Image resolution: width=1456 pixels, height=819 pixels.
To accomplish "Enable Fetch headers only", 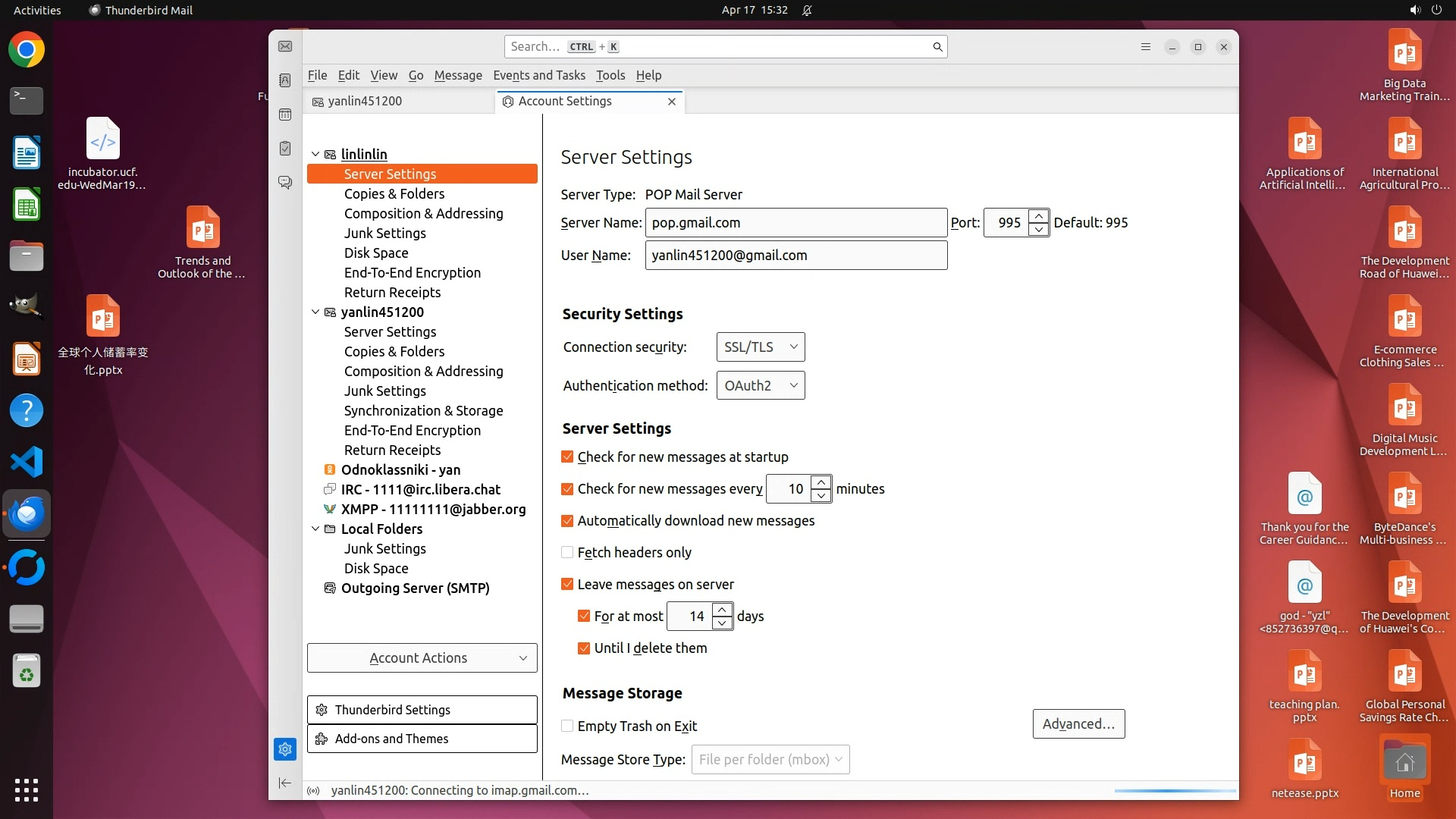I will tap(567, 552).
